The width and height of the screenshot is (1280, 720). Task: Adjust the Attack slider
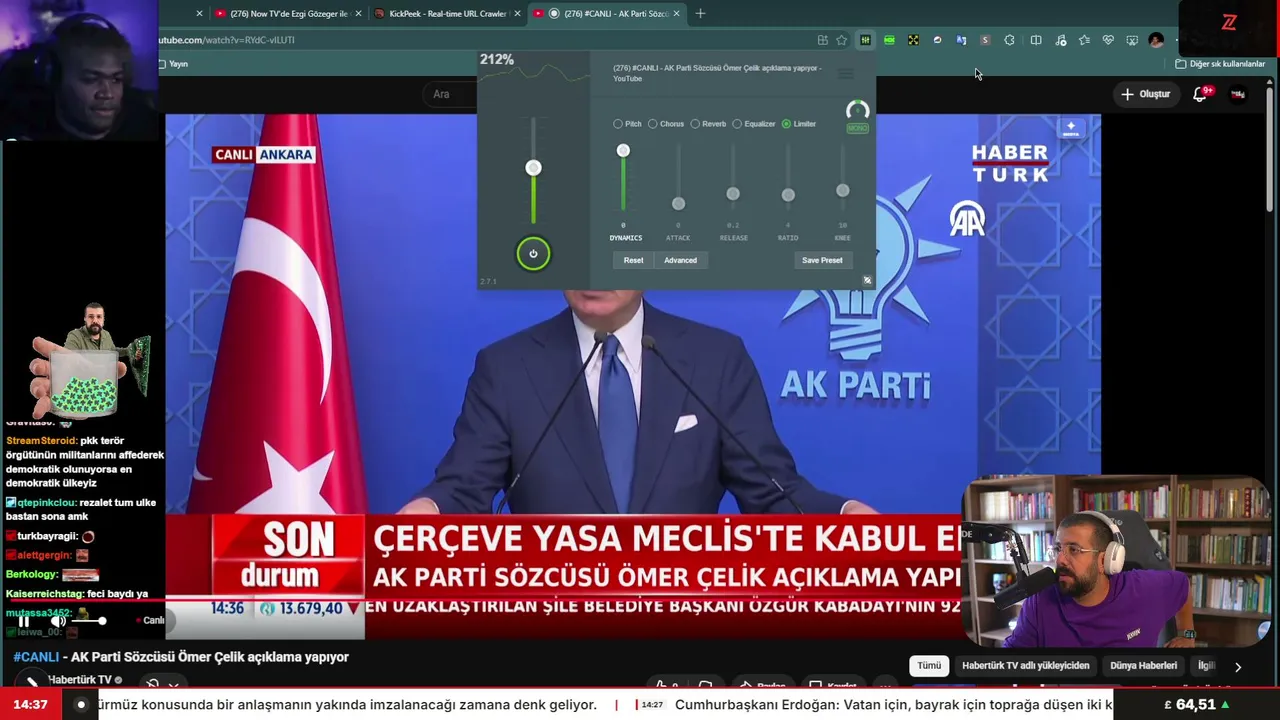[x=678, y=204]
